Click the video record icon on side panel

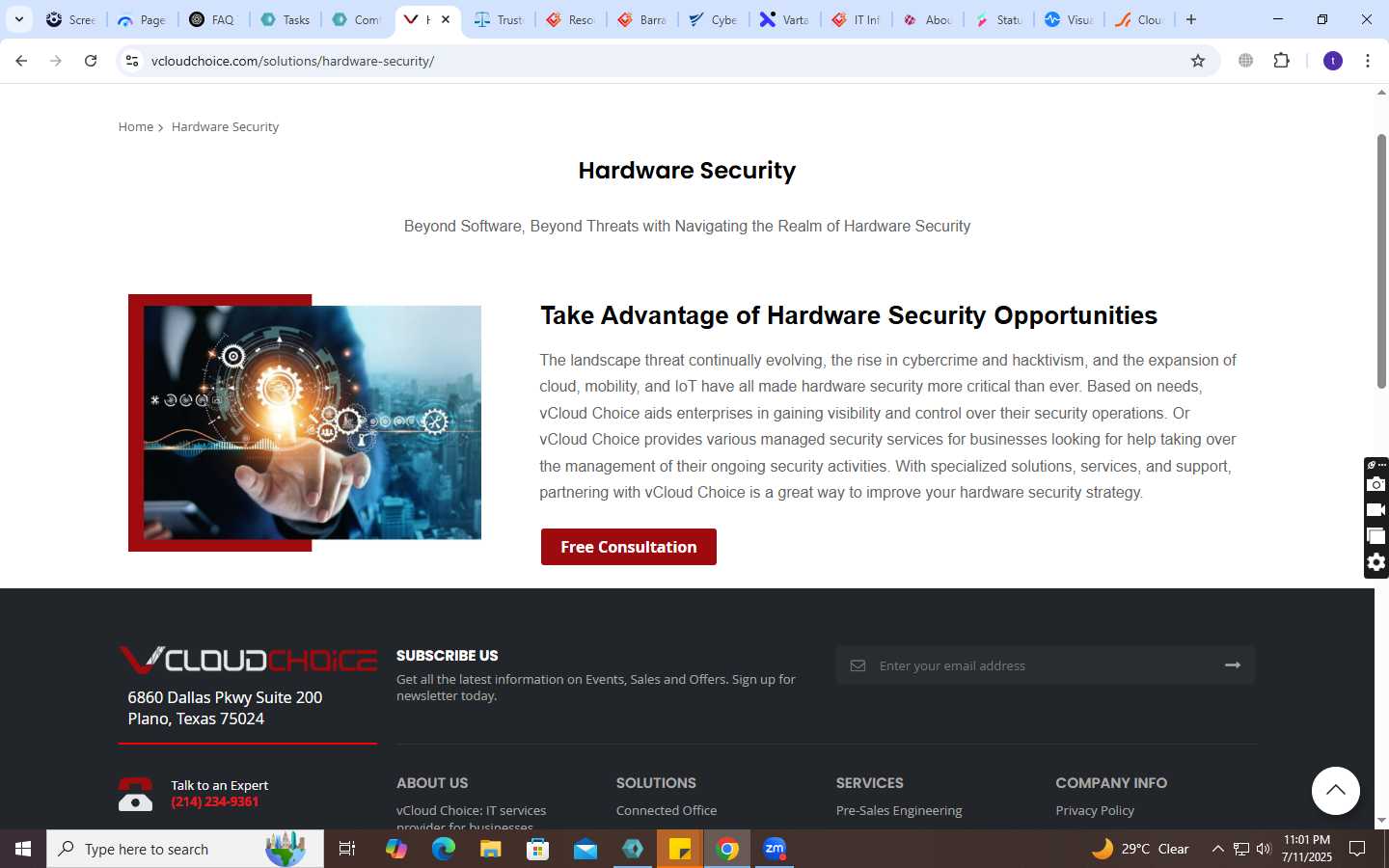tap(1376, 510)
